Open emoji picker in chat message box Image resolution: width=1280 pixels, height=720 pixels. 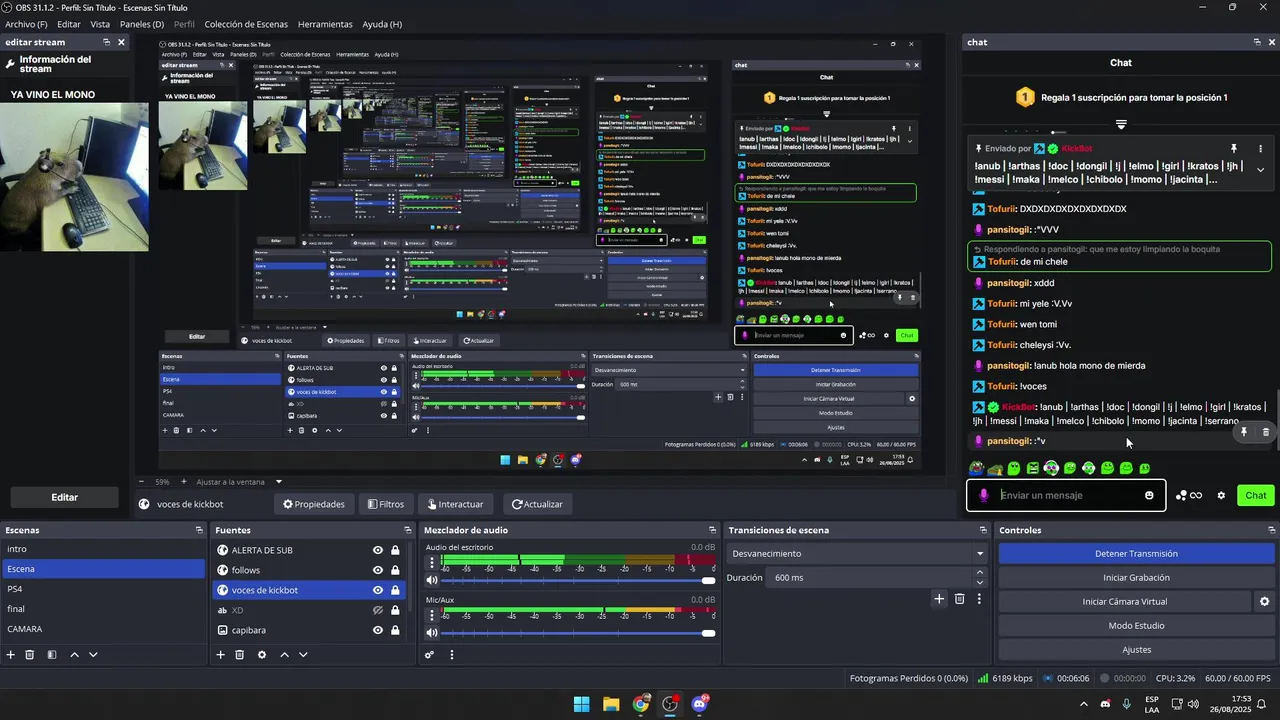pos(1149,495)
